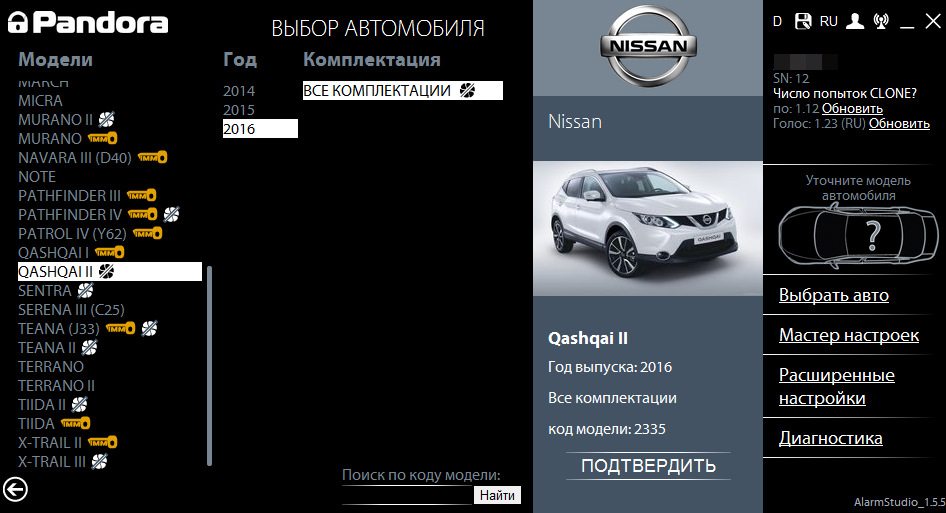Select year 2016
The width and height of the screenshot is (946, 513).
[260, 129]
